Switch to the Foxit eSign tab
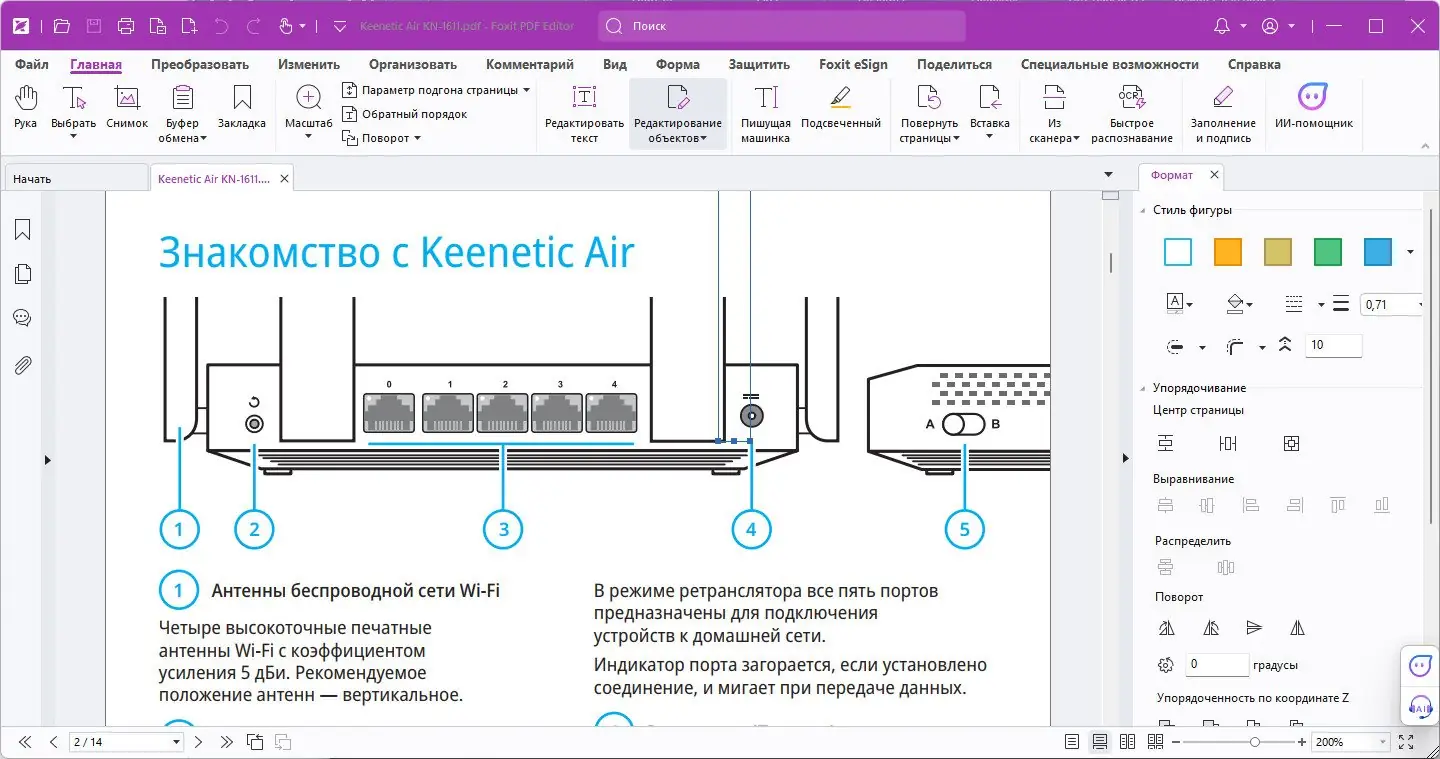The height and width of the screenshot is (759, 1440). click(853, 64)
